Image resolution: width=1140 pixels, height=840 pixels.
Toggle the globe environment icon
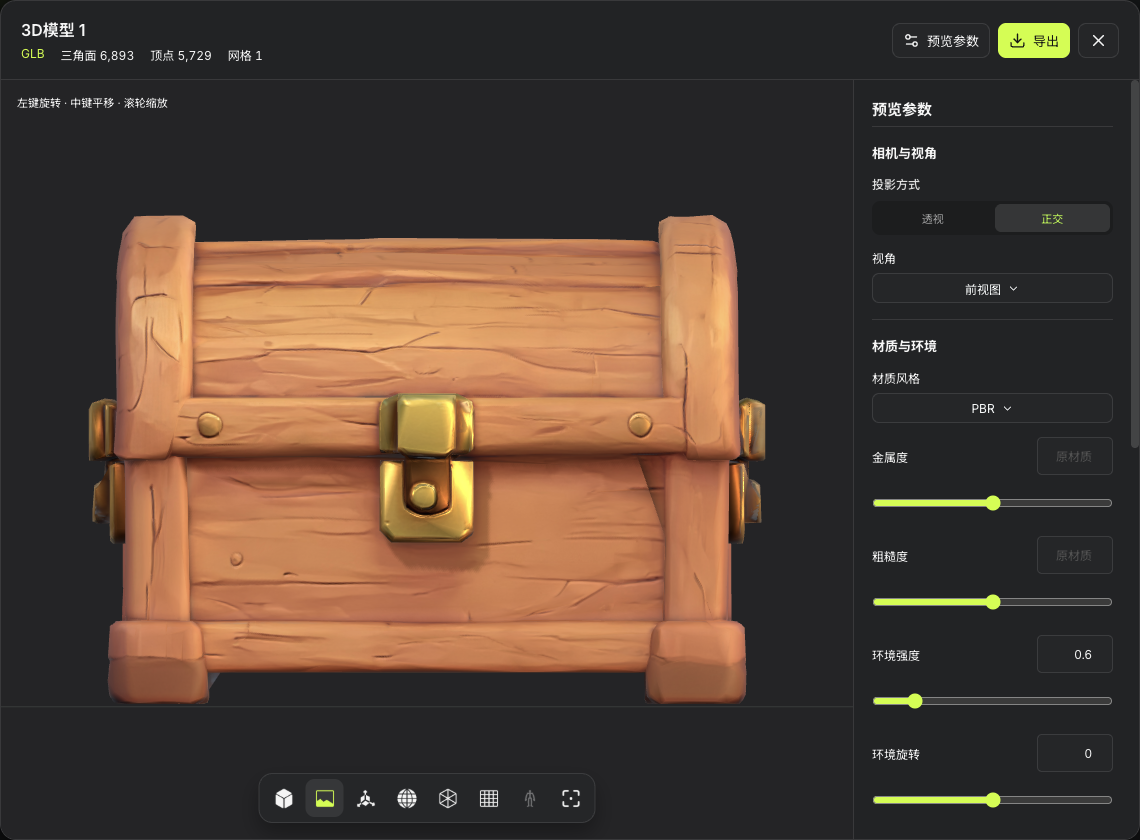pos(407,799)
